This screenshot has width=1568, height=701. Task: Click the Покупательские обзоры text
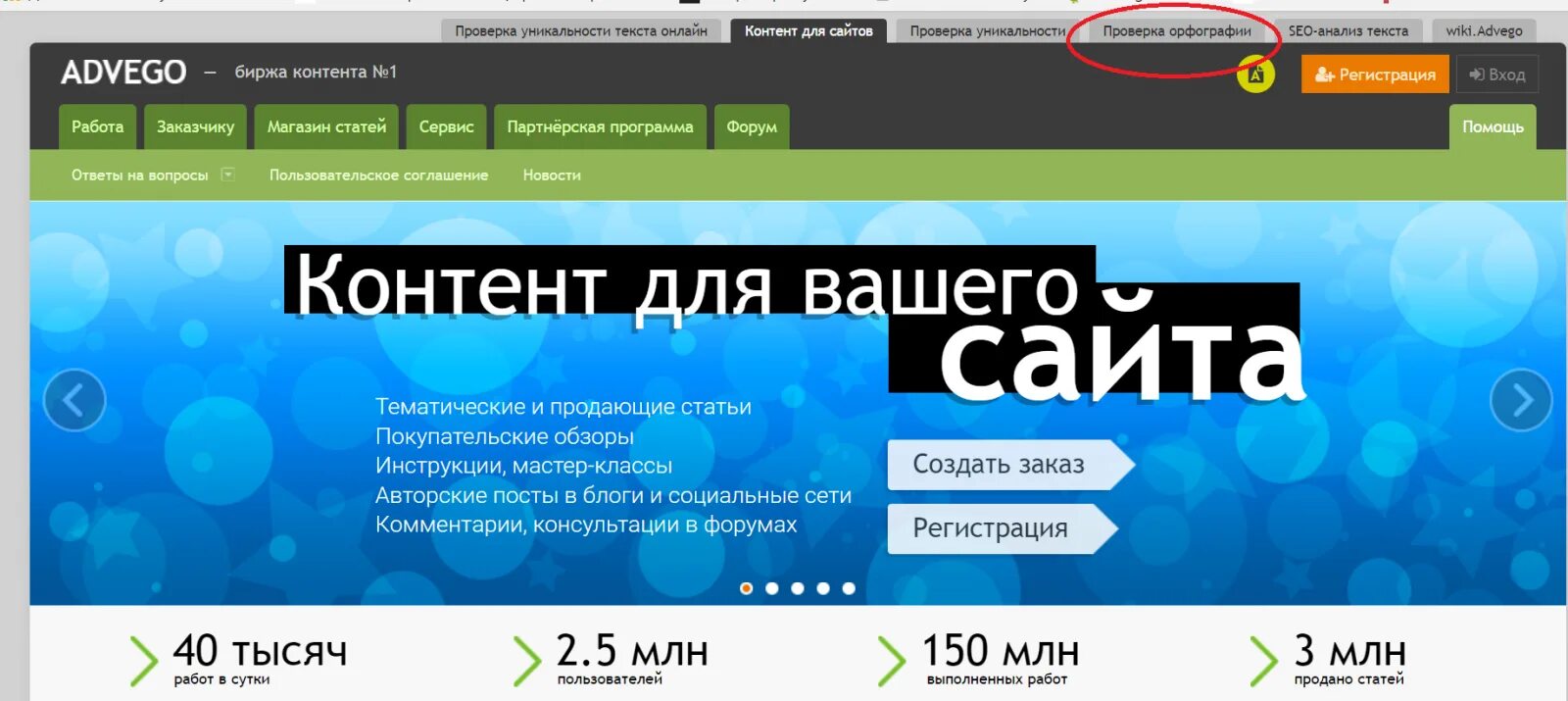(x=505, y=436)
